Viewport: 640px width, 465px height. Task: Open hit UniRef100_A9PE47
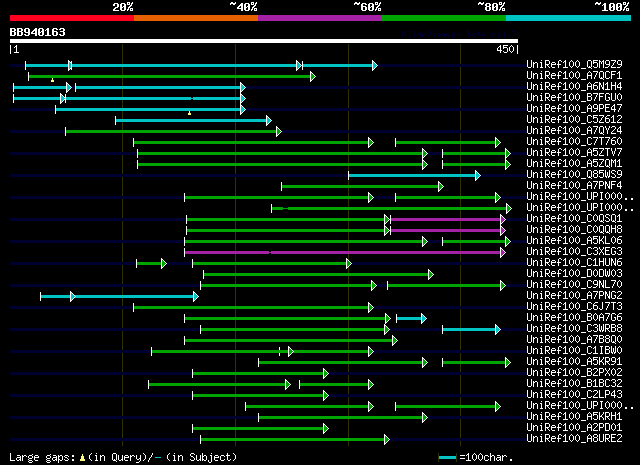click(x=574, y=108)
